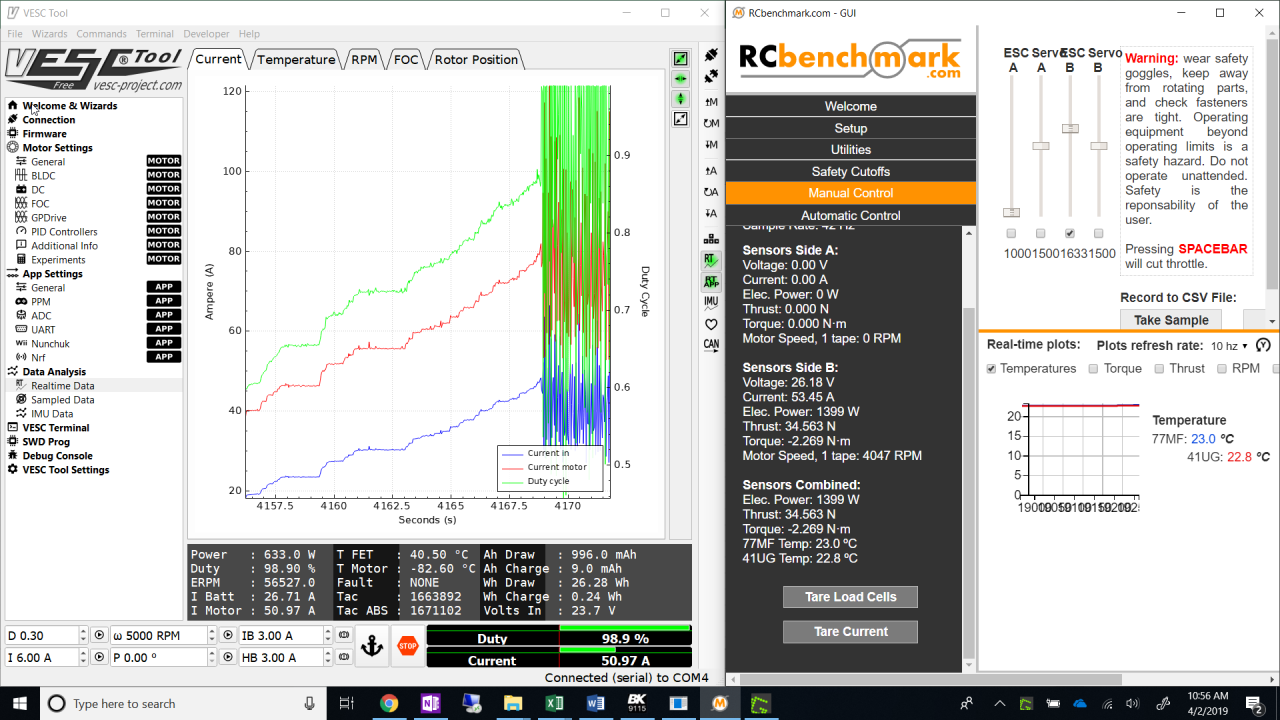
Task: Uncheck the Temperatures plot checkbox
Action: (x=991, y=369)
